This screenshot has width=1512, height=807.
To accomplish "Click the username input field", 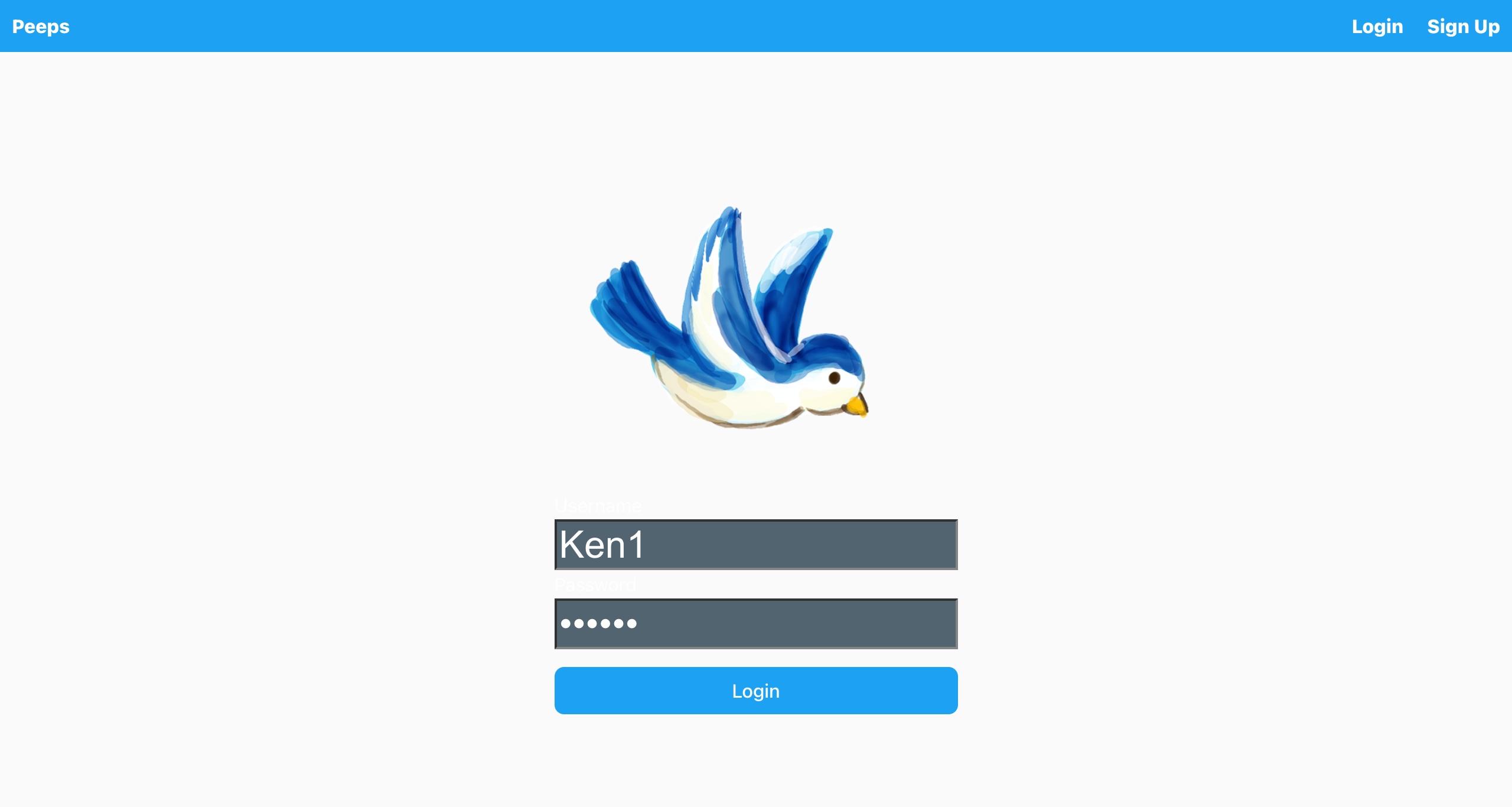I will tap(756, 545).
